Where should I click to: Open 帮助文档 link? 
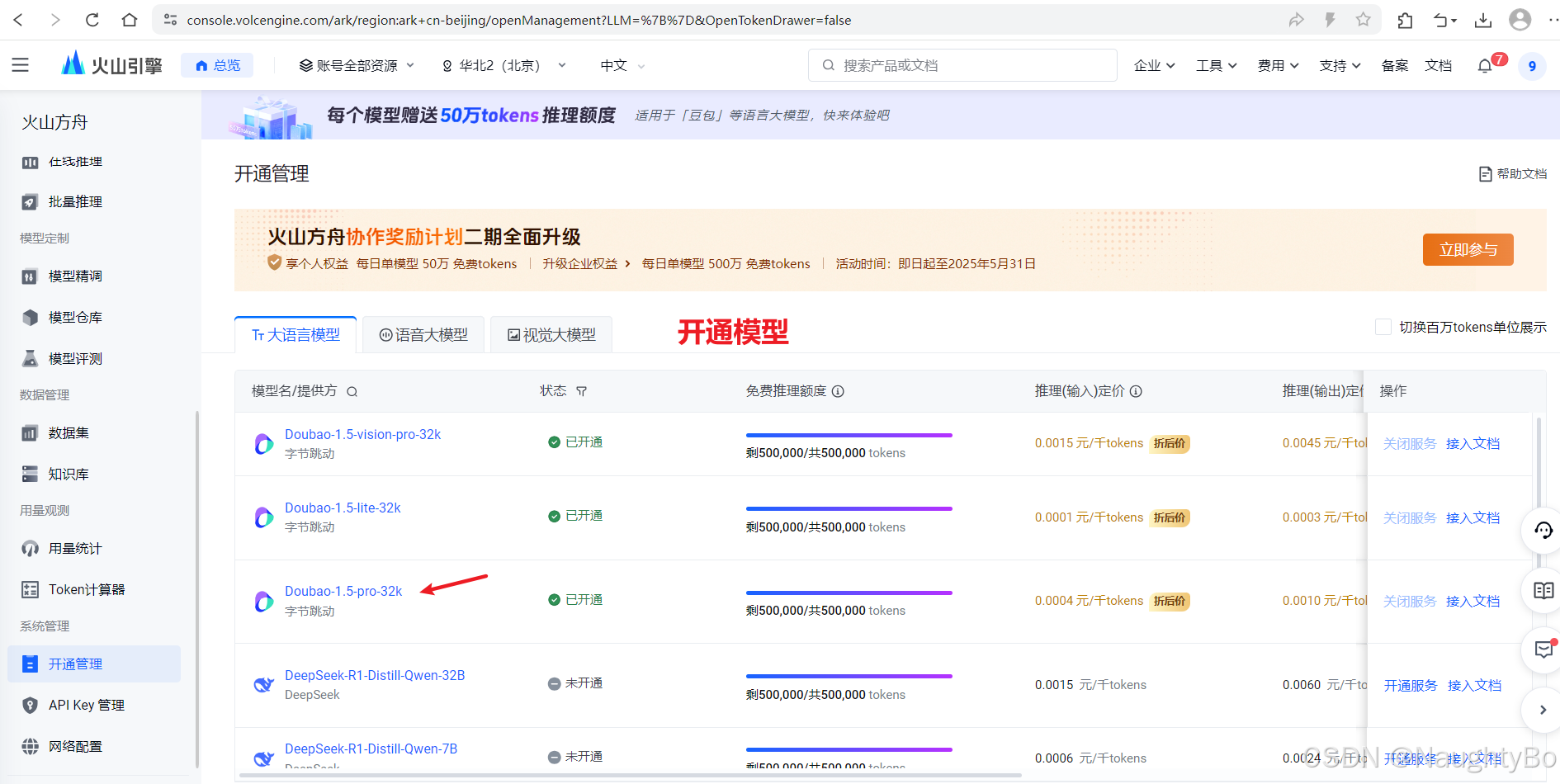click(1513, 174)
